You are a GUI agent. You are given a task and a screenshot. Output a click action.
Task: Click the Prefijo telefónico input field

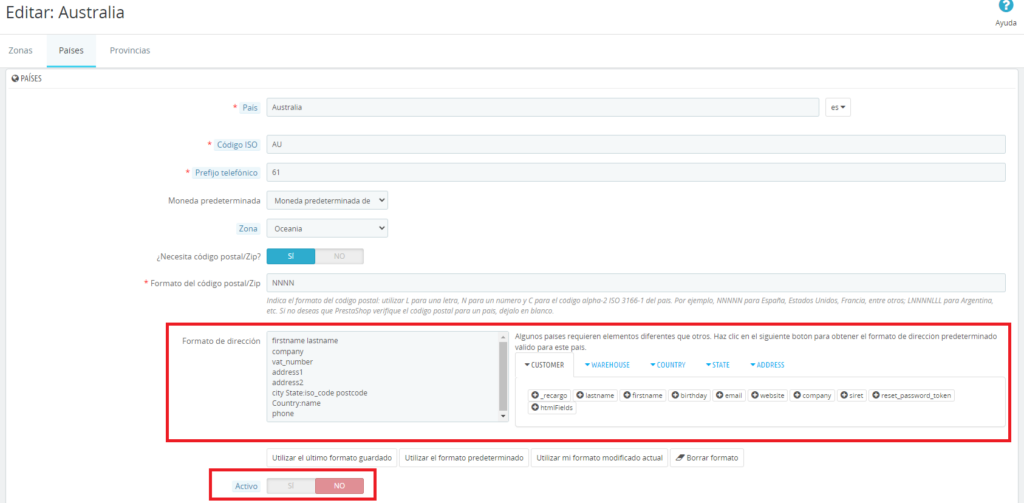pos(635,172)
